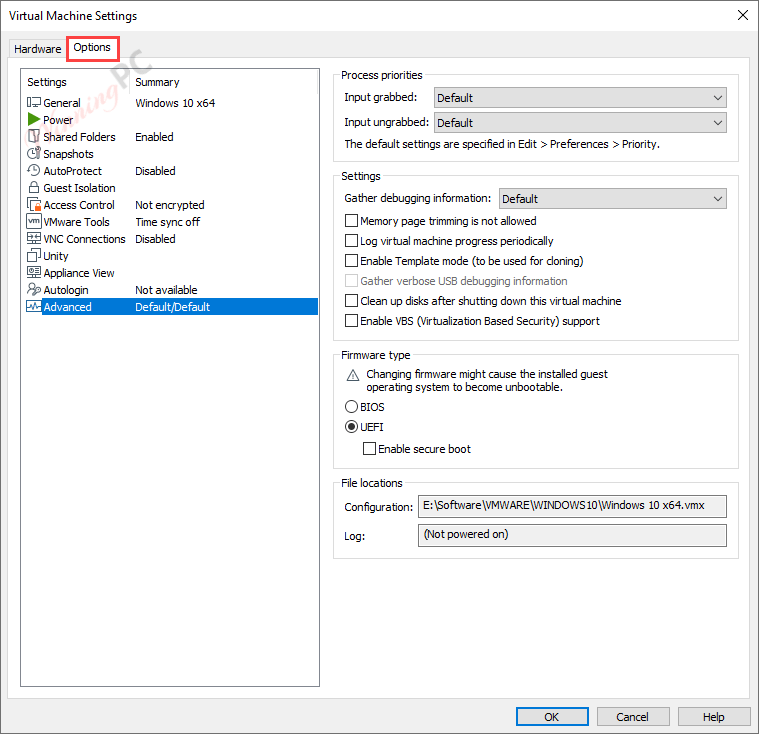Switch to the Options tab
Viewport: 759px width, 734px height.
92,47
